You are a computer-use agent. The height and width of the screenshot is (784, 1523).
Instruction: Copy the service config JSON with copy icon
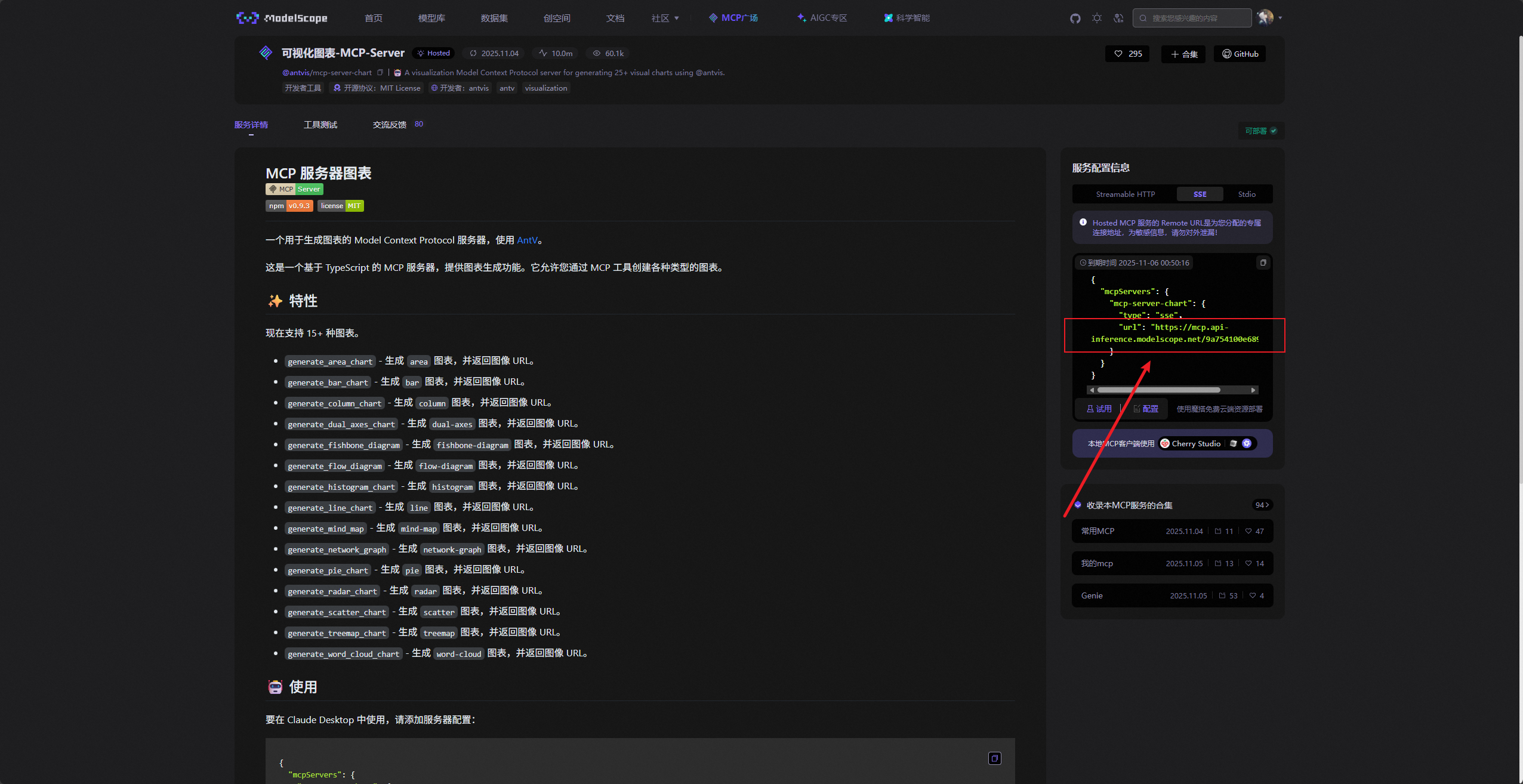(1263, 263)
